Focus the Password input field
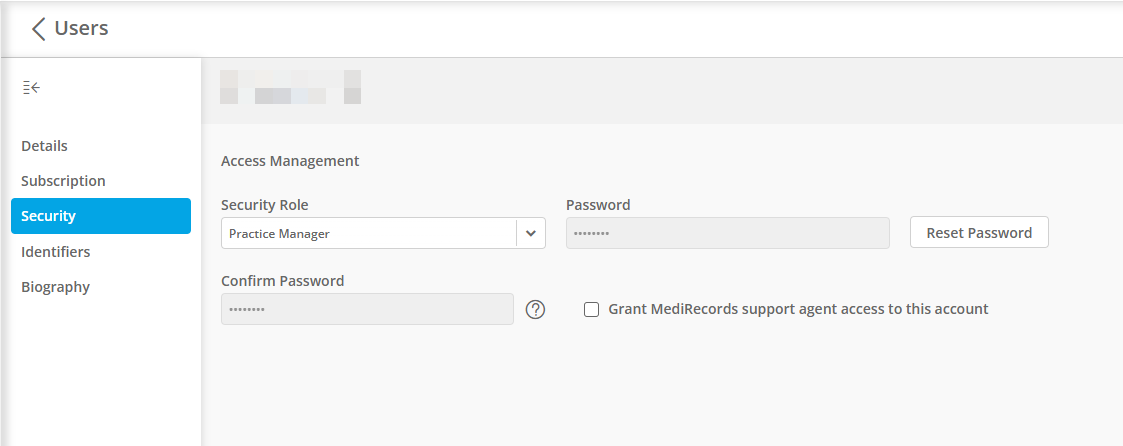Image resolution: width=1123 pixels, height=446 pixels. click(x=728, y=233)
